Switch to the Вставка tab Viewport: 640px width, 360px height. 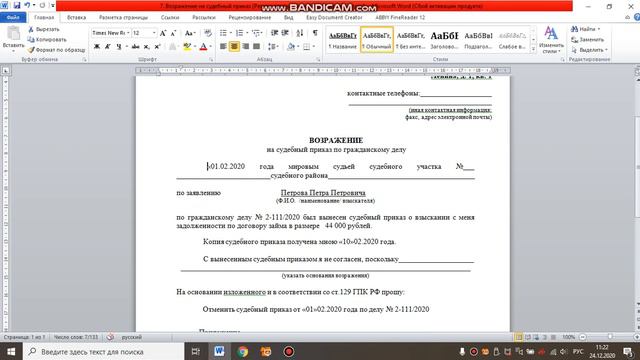coord(76,18)
